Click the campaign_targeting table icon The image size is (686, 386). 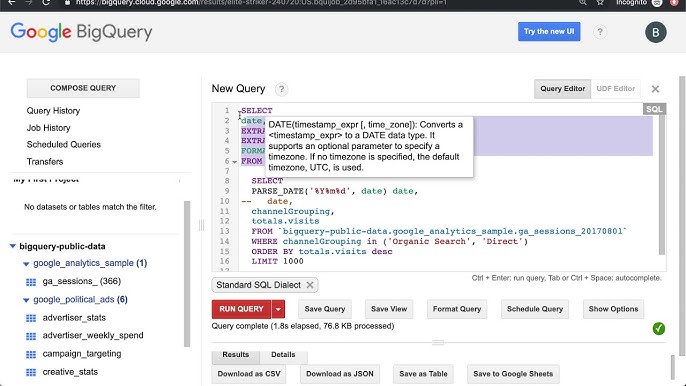click(x=31, y=354)
